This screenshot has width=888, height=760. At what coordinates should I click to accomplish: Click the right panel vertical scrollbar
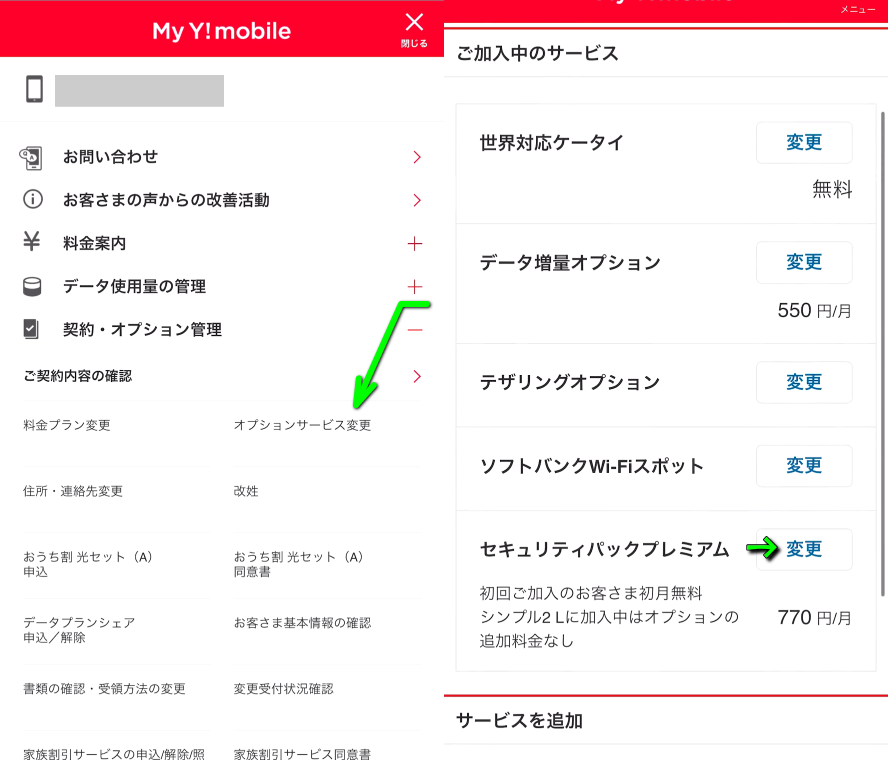pos(882,354)
